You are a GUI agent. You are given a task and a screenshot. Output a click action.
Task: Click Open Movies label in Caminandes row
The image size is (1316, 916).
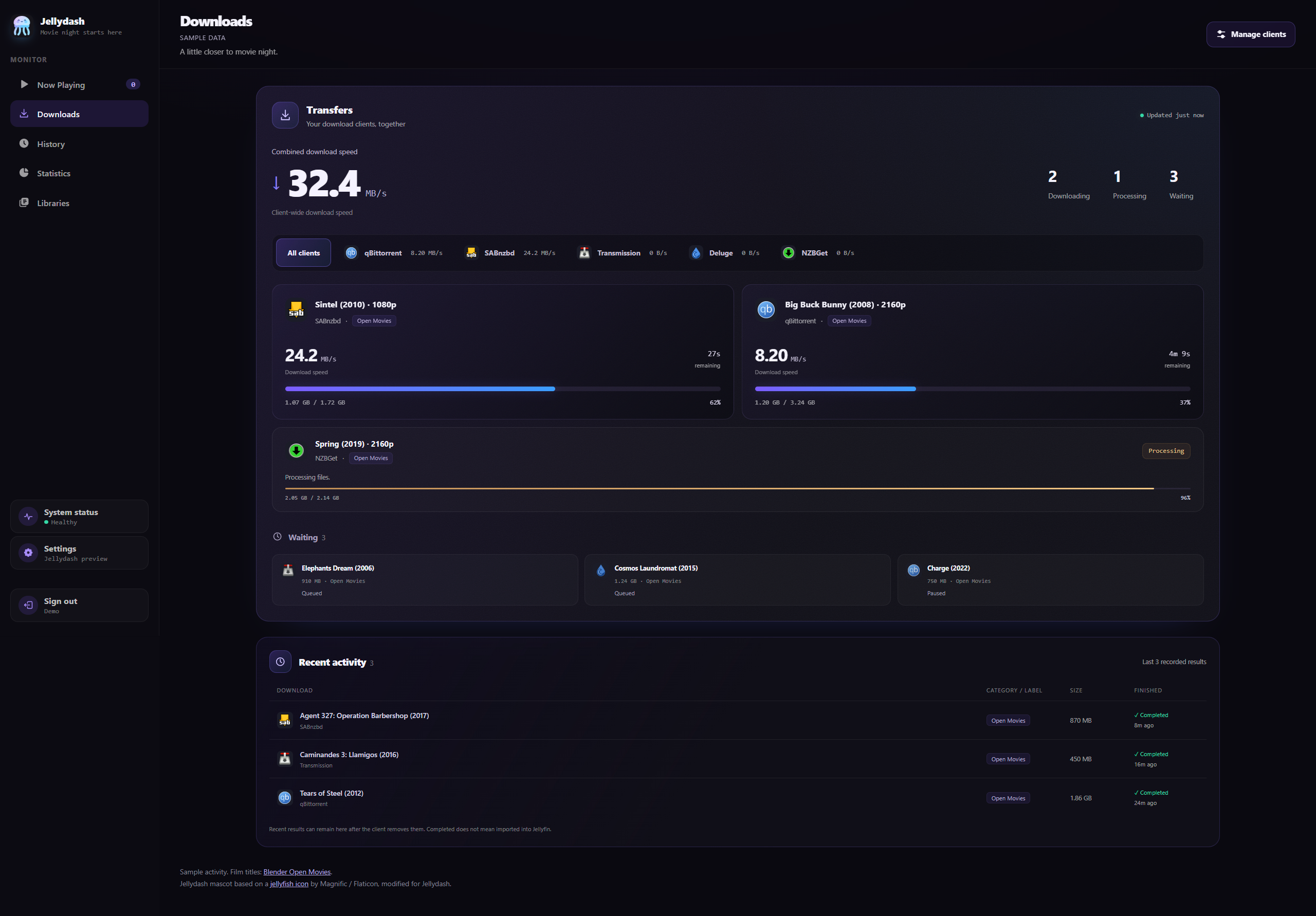[x=1008, y=759]
